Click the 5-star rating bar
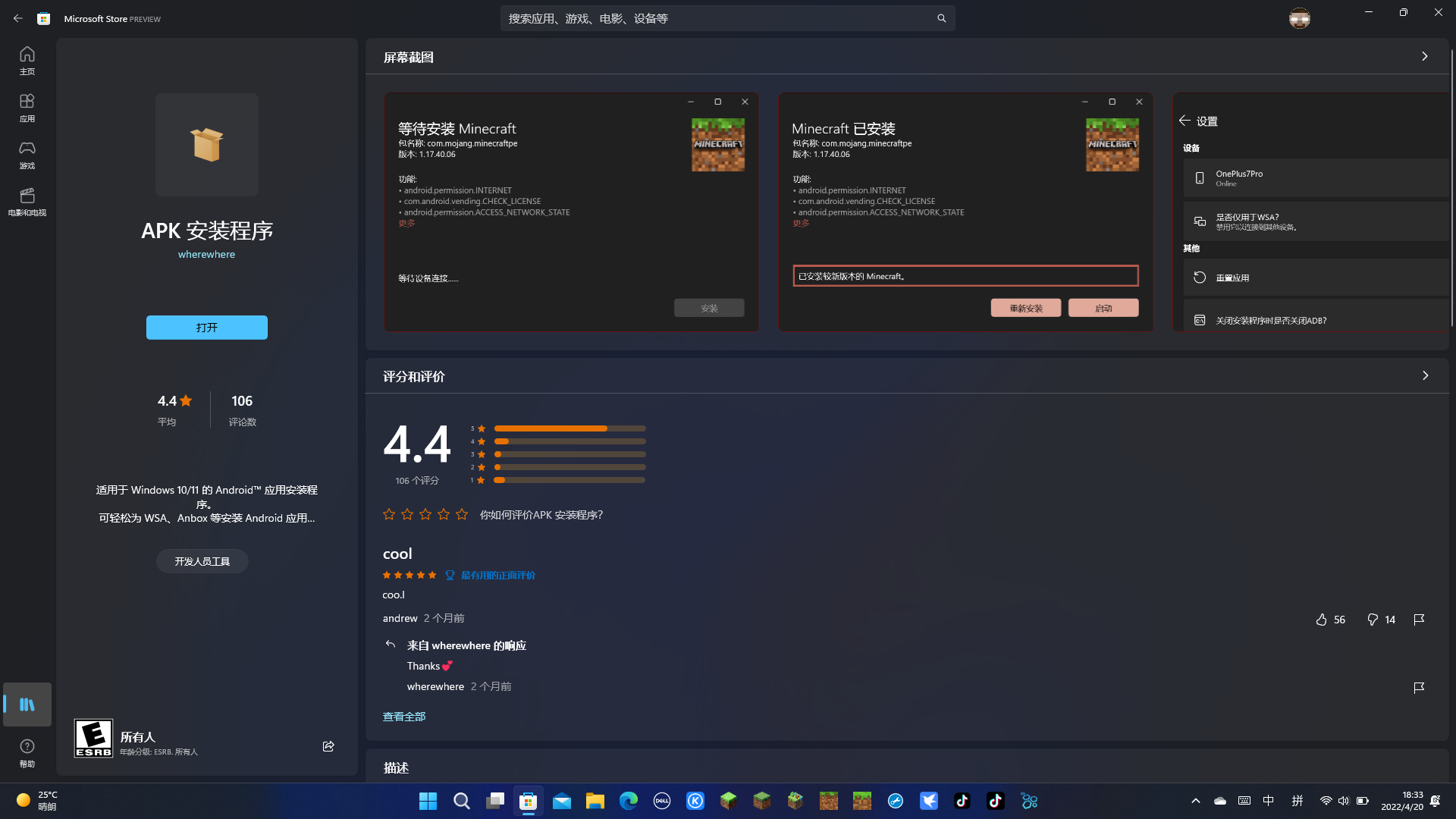 coord(570,428)
